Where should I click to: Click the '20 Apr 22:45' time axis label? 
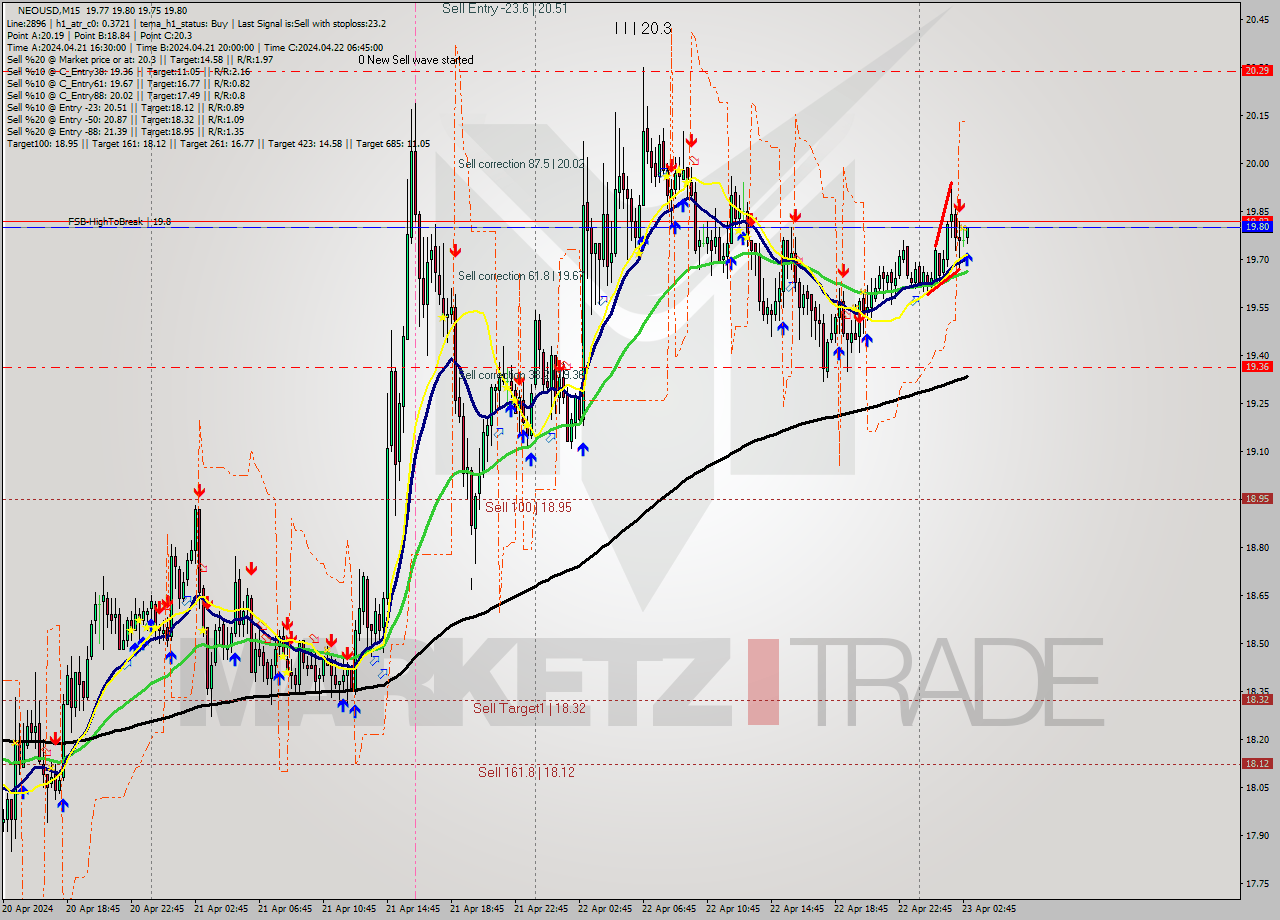click(157, 909)
